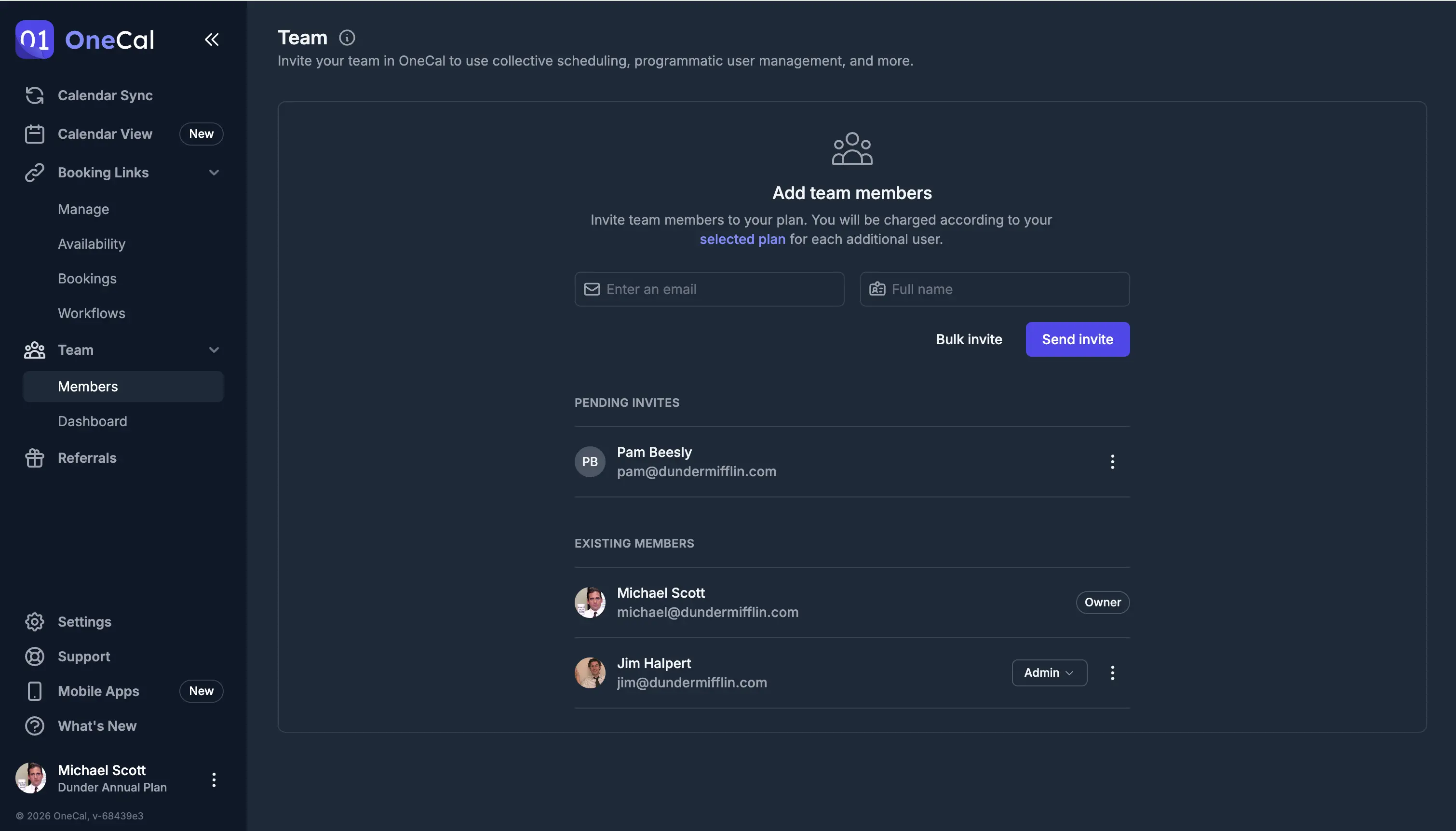Click michael@dundermifflin.com email text
Viewport: 1456px width, 831px height.
pos(708,612)
